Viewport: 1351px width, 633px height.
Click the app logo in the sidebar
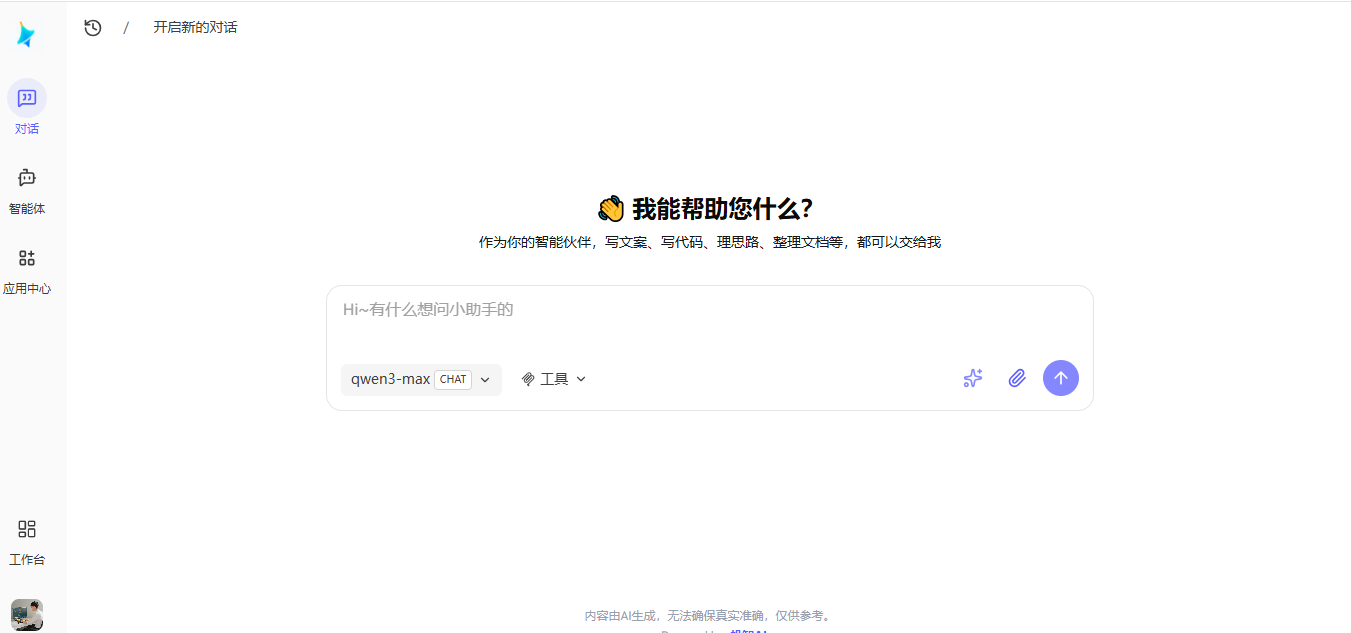(26, 33)
